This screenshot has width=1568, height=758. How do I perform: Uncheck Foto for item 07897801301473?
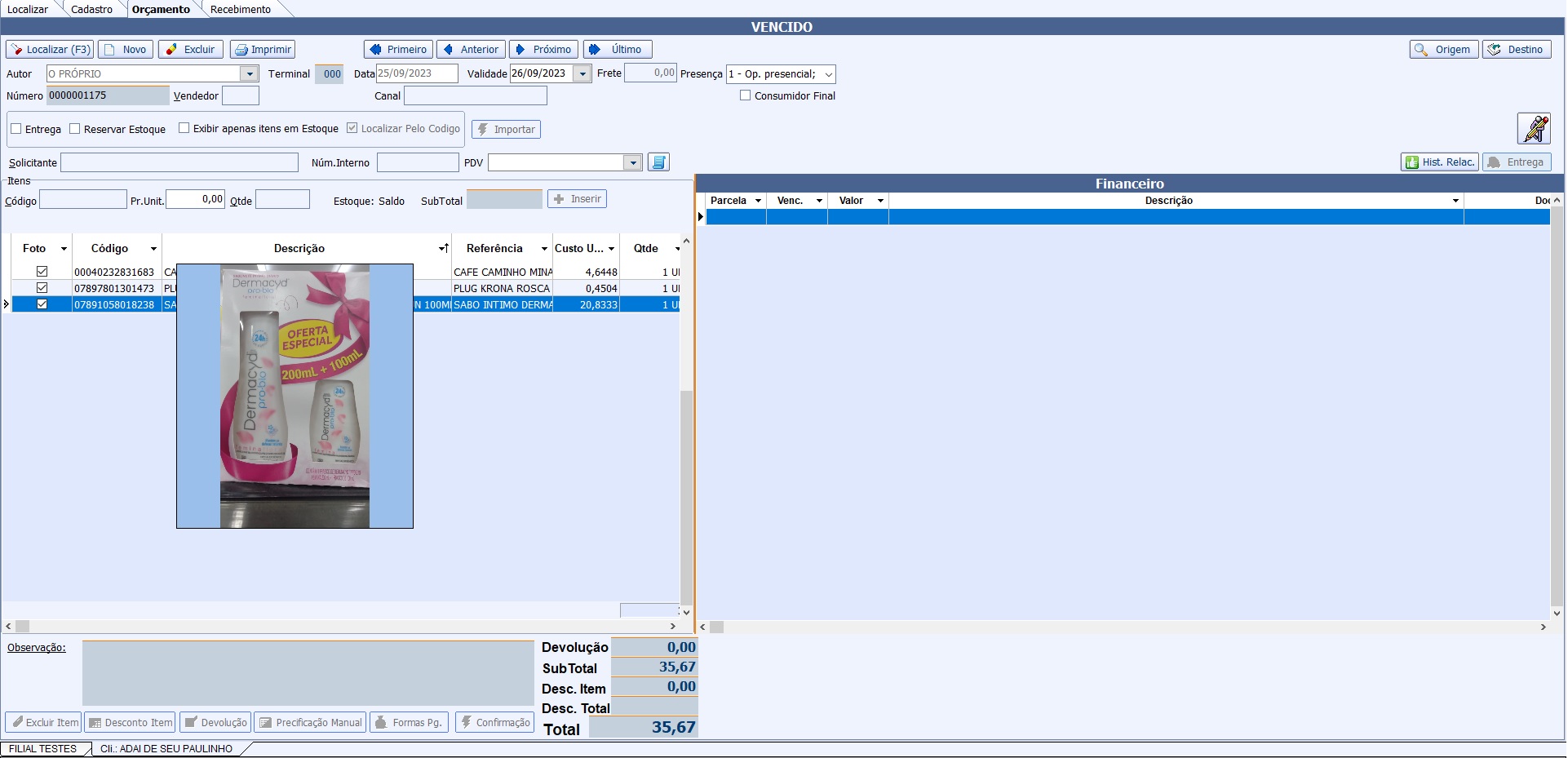point(42,288)
